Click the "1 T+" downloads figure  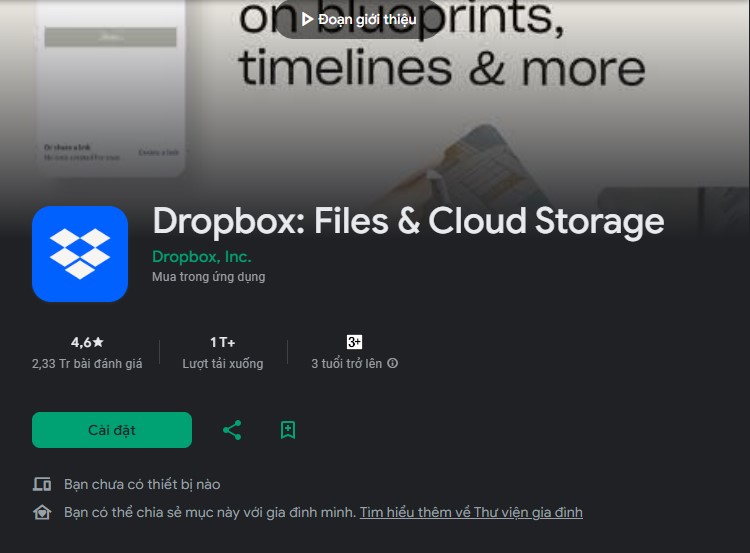pyautogui.click(x=223, y=342)
